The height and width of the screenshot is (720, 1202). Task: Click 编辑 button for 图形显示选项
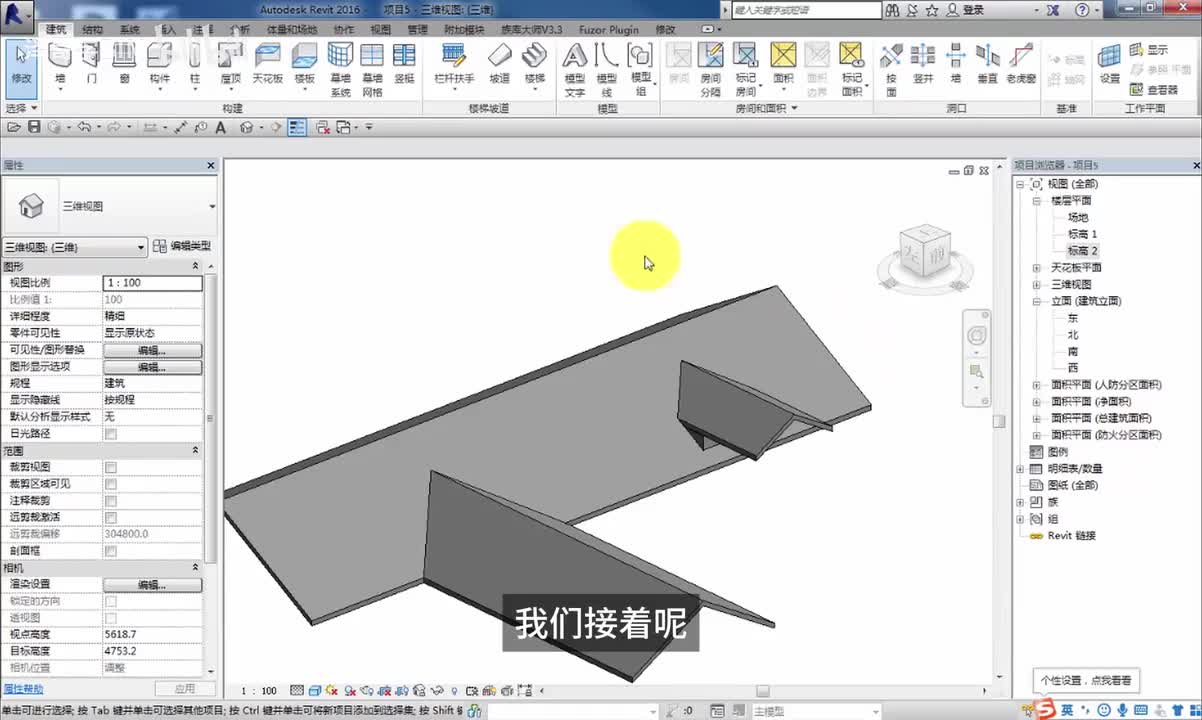coord(152,367)
